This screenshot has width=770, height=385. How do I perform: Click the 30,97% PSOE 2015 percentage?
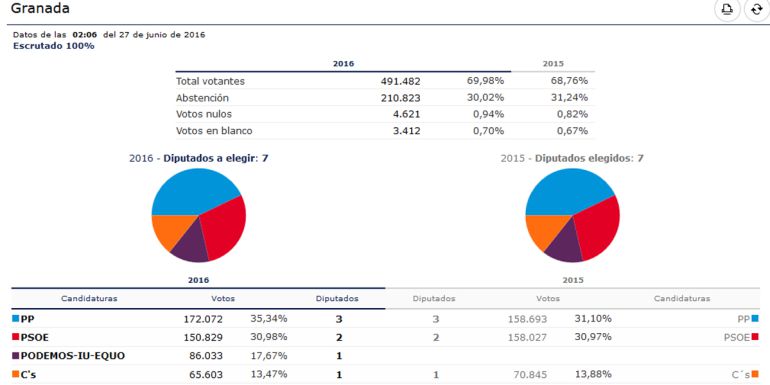click(593, 337)
